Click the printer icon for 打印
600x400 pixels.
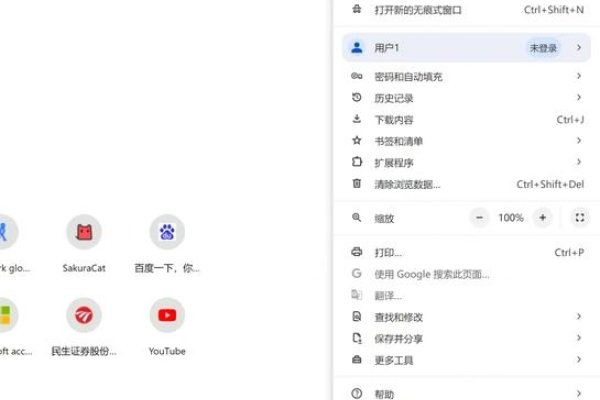click(x=357, y=252)
